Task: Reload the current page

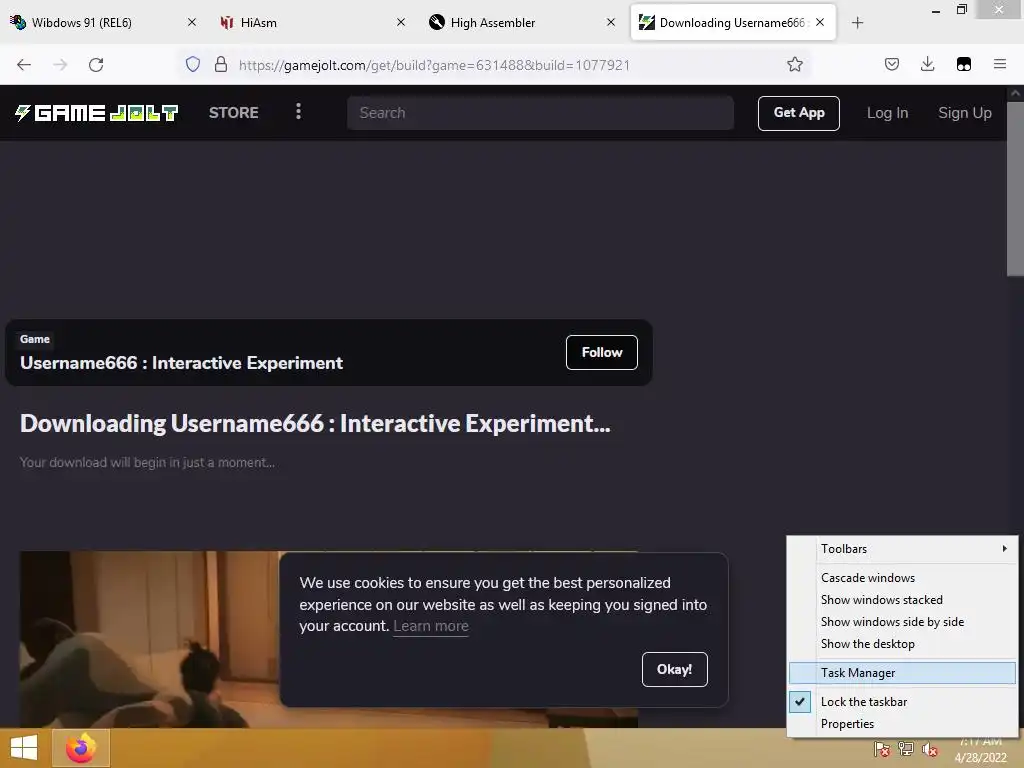Action: pos(96,64)
